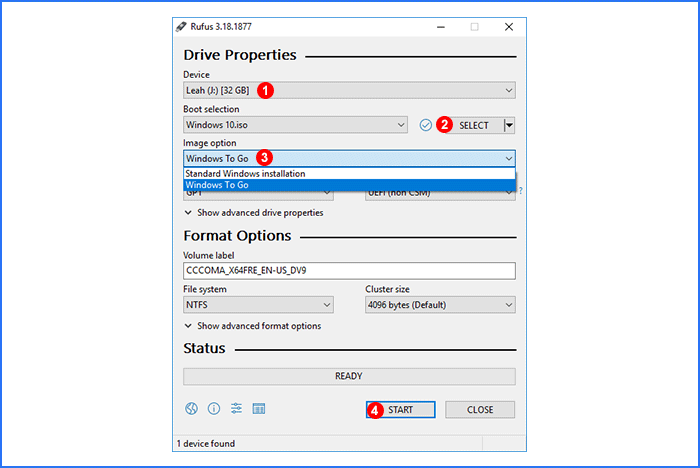This screenshot has width=700, height=468.
Task: Choose Windows To Go in the list
Action: point(349,185)
